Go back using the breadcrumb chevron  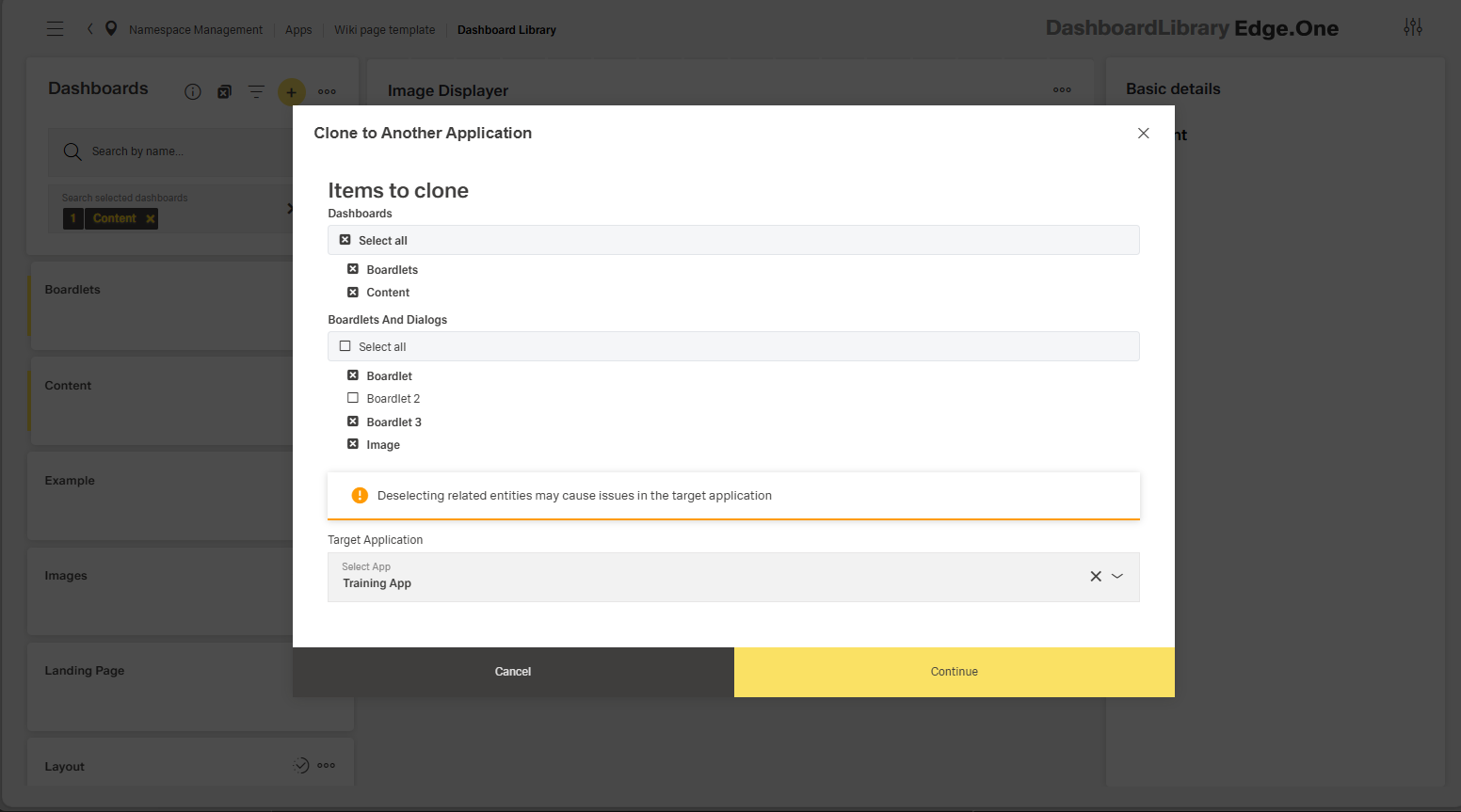(90, 29)
